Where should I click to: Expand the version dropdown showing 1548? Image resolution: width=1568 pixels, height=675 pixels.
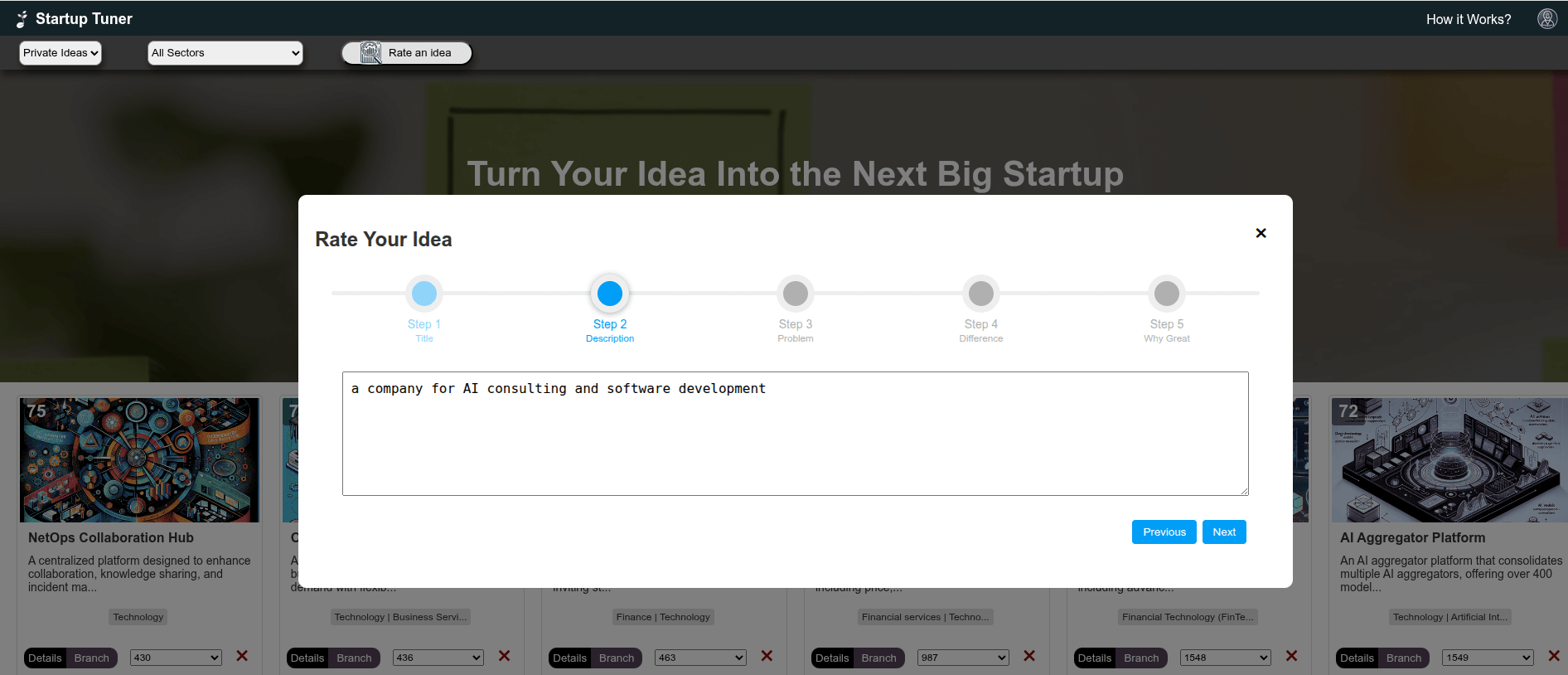[x=1225, y=658]
